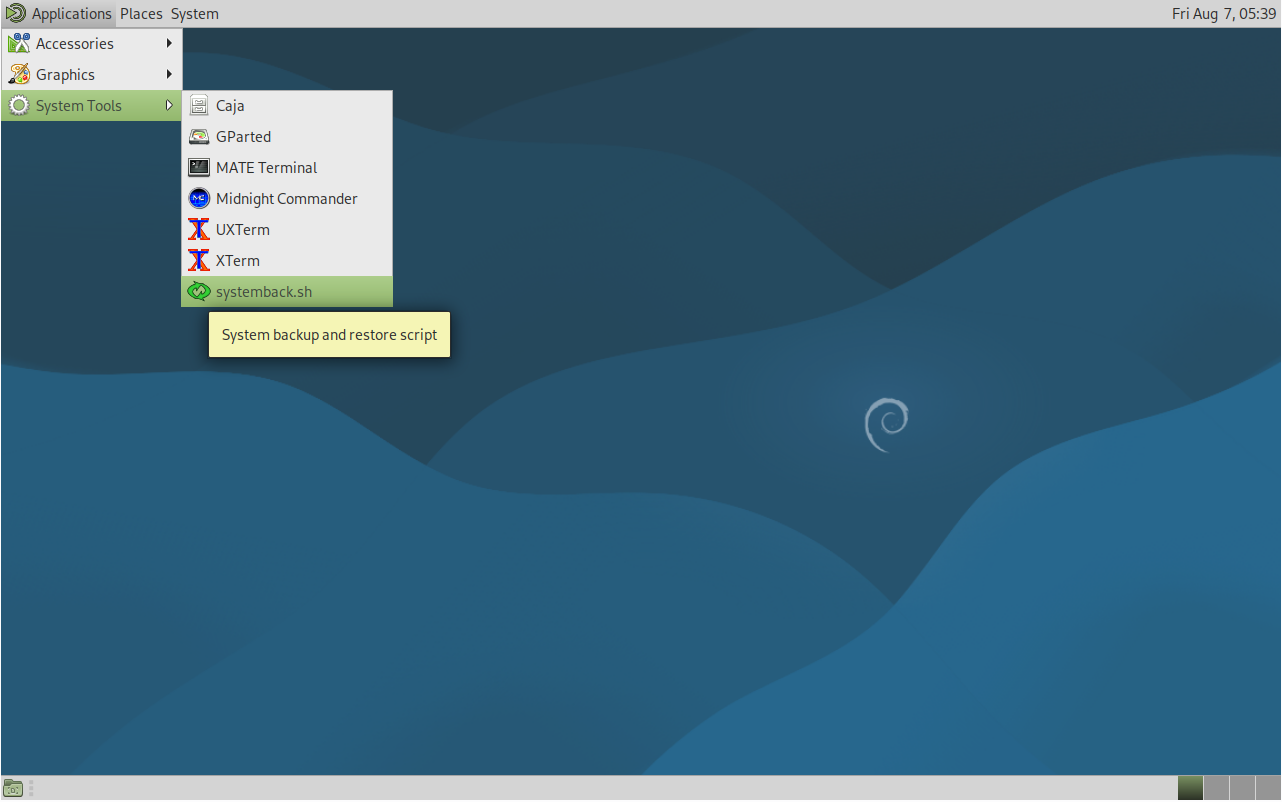Open the Accessories submenu
Image resolution: width=1282 pixels, height=802 pixels.
(x=92, y=44)
